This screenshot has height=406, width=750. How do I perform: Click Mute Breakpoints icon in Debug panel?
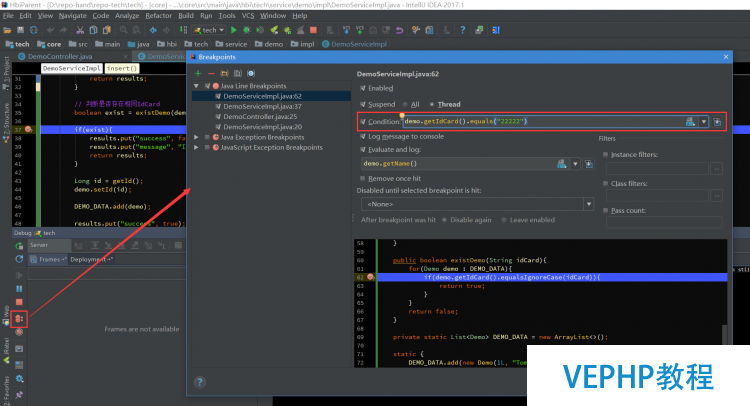(19, 331)
